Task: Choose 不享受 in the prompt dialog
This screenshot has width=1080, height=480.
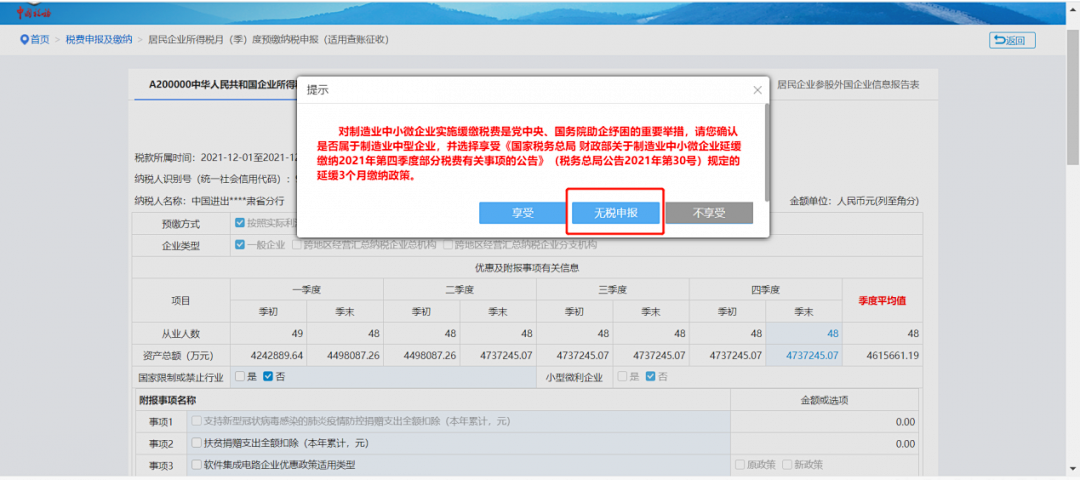Action: click(x=709, y=213)
